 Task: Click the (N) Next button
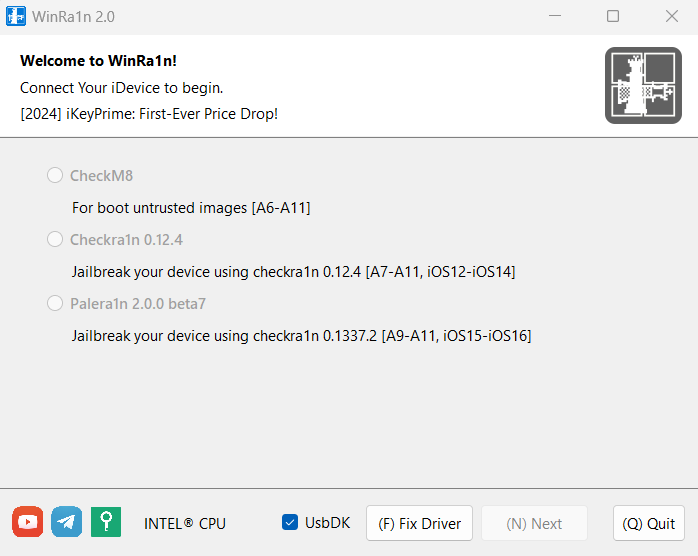(x=534, y=523)
